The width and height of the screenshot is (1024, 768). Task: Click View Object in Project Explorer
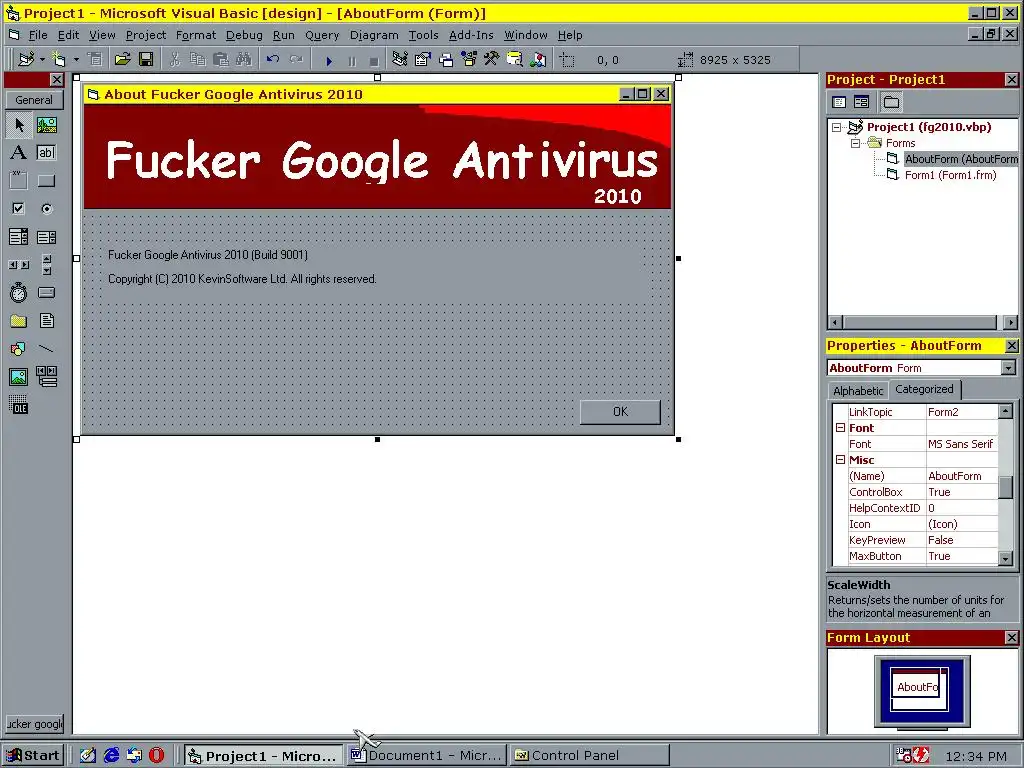coord(861,102)
